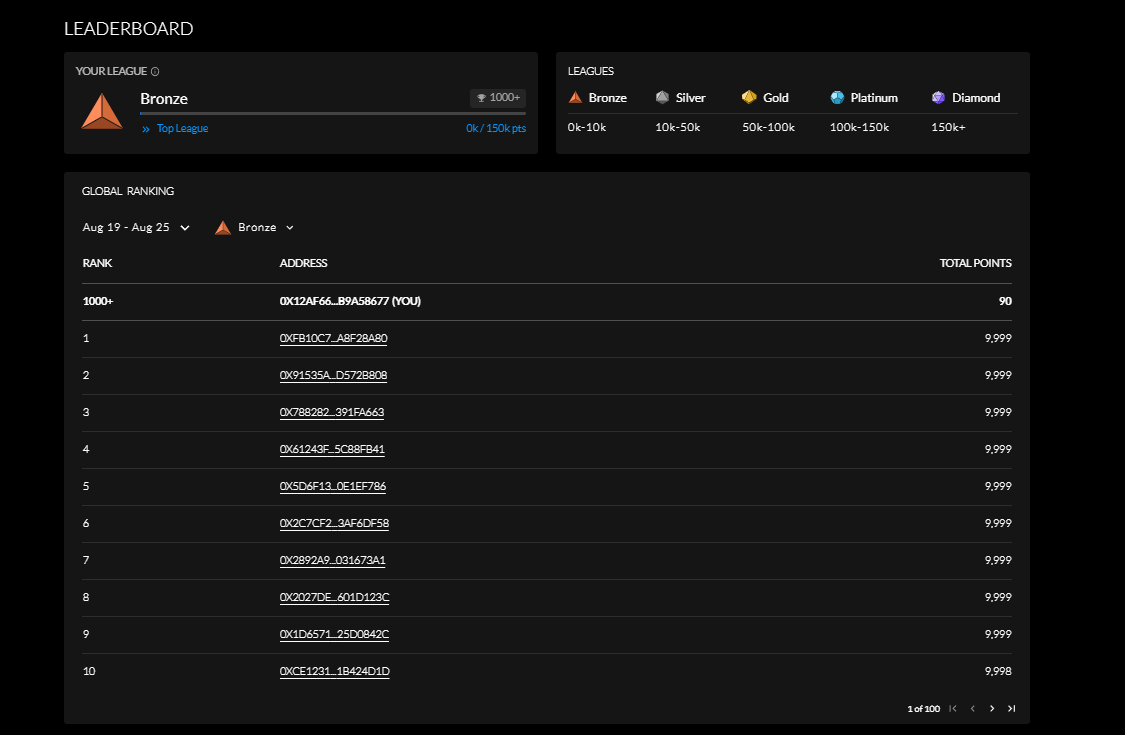Open address 0X1D6571...25D0842C

334,634
